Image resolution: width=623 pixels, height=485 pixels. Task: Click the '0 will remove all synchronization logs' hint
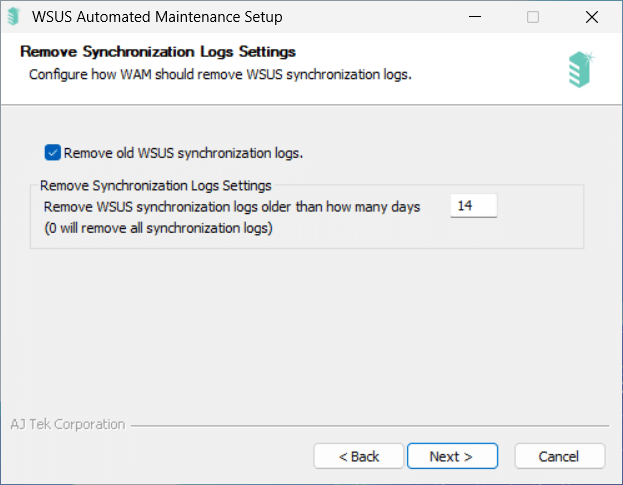tap(158, 228)
